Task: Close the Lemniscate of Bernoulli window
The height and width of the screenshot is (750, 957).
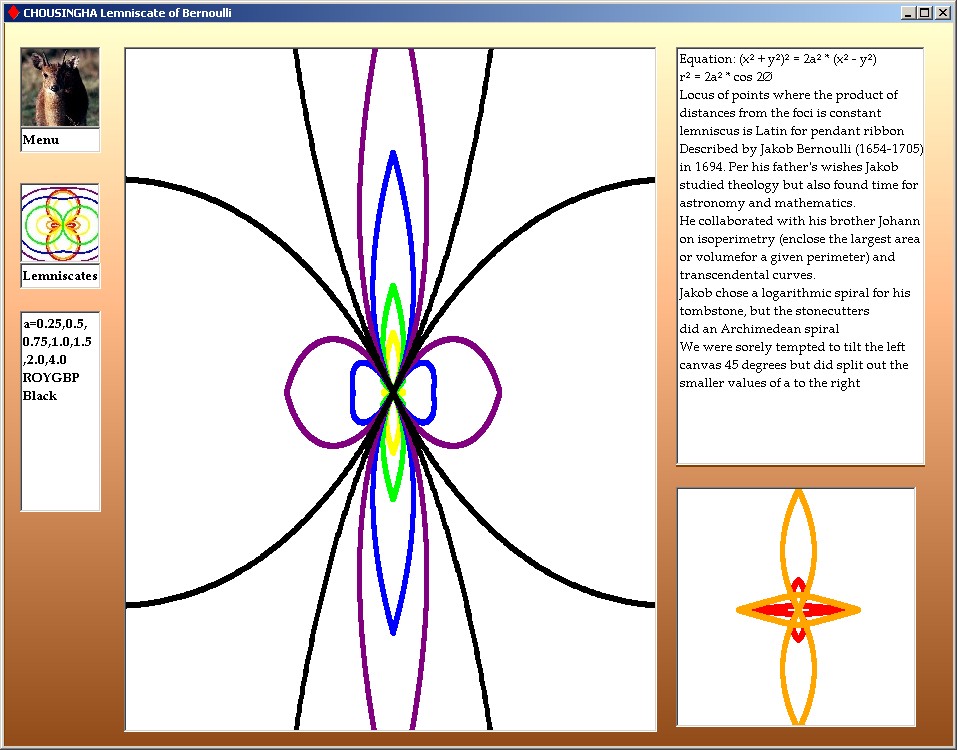Action: point(942,13)
